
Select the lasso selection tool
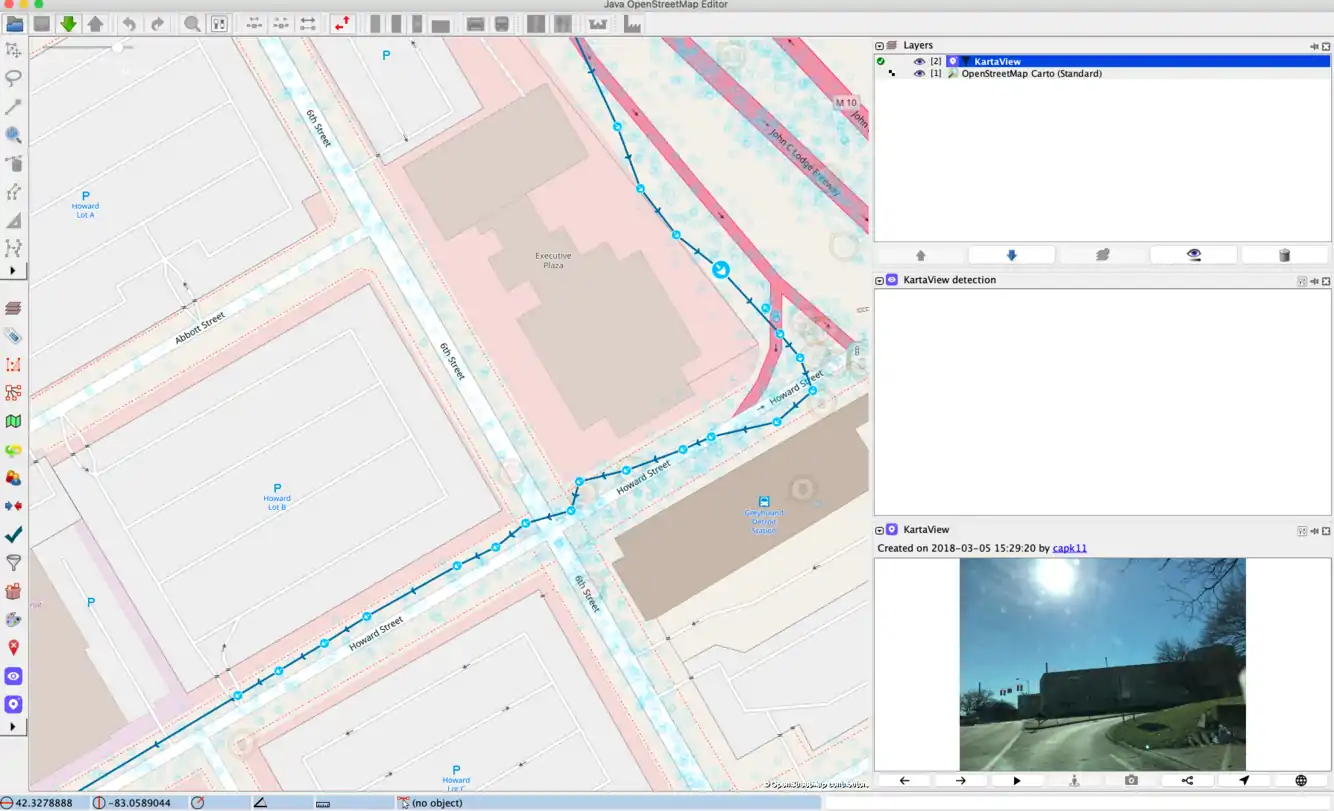click(x=14, y=78)
